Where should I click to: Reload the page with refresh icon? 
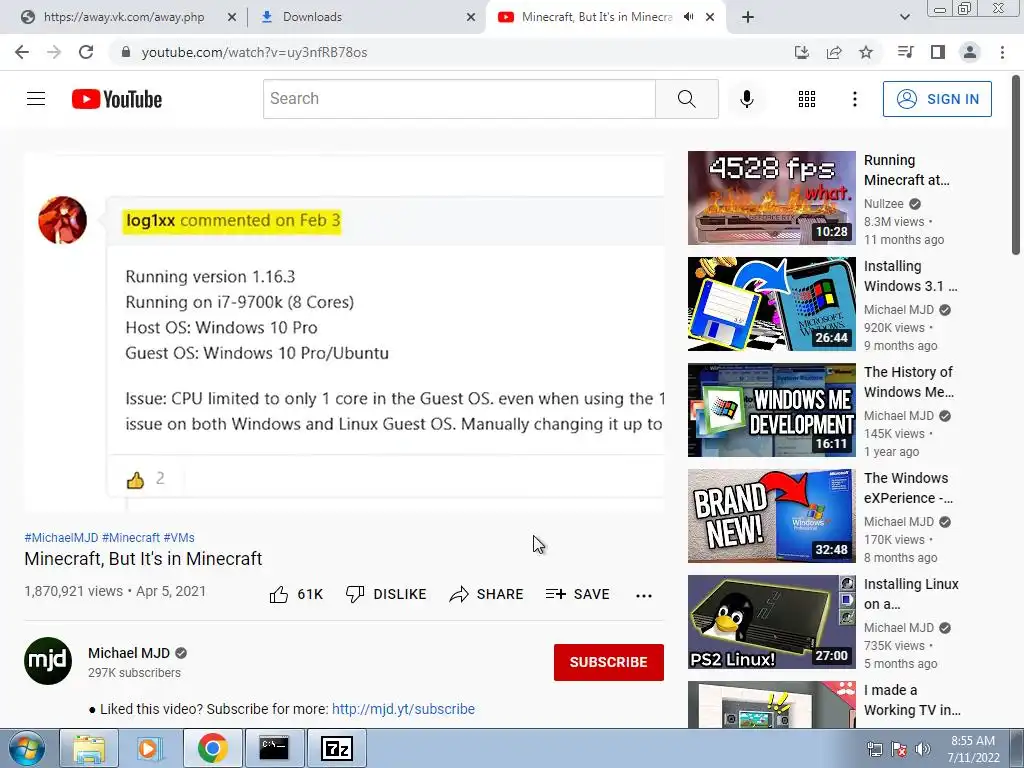[x=86, y=52]
